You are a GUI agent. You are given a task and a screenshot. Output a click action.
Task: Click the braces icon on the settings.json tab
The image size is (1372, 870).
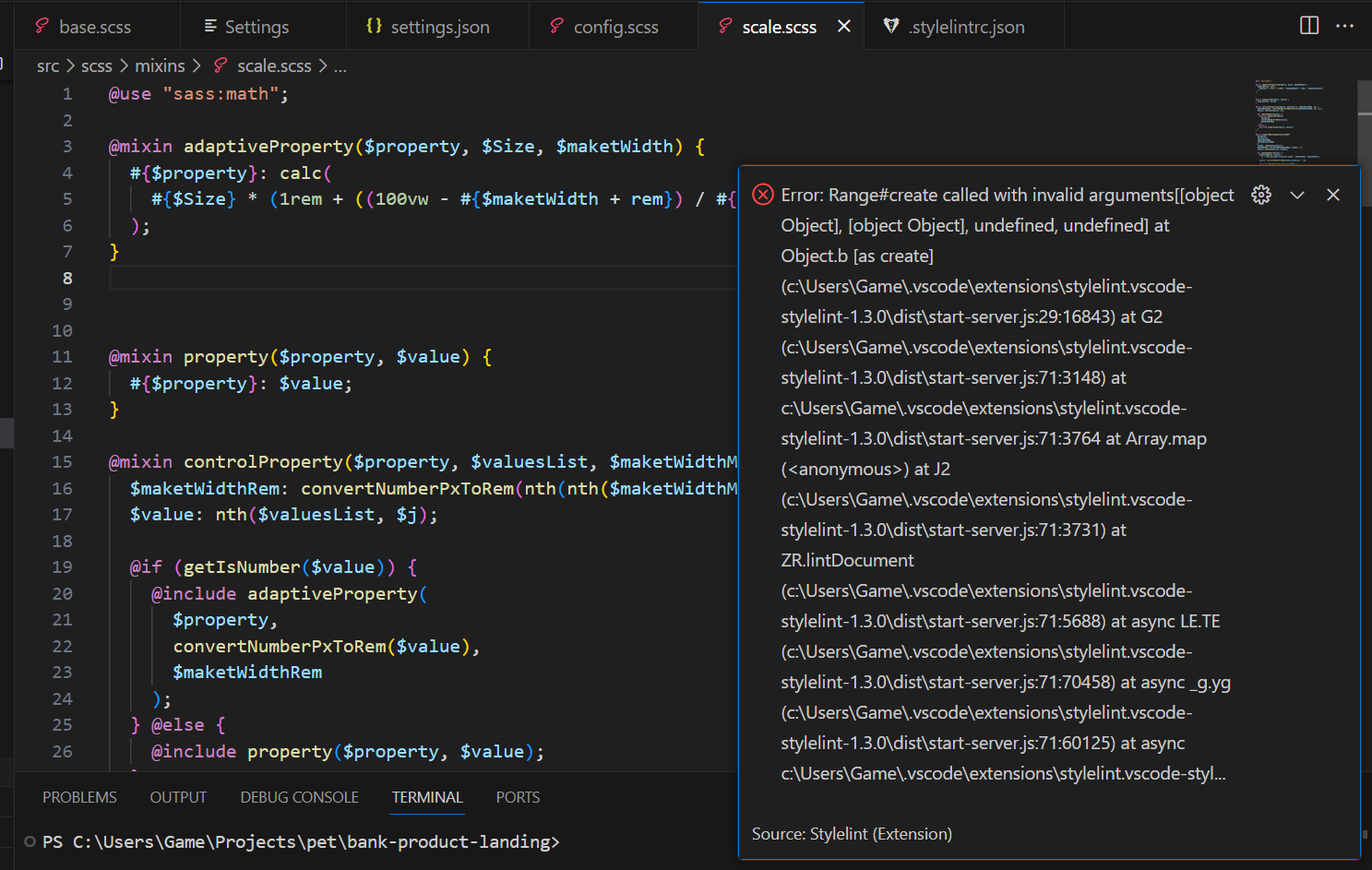tap(374, 26)
